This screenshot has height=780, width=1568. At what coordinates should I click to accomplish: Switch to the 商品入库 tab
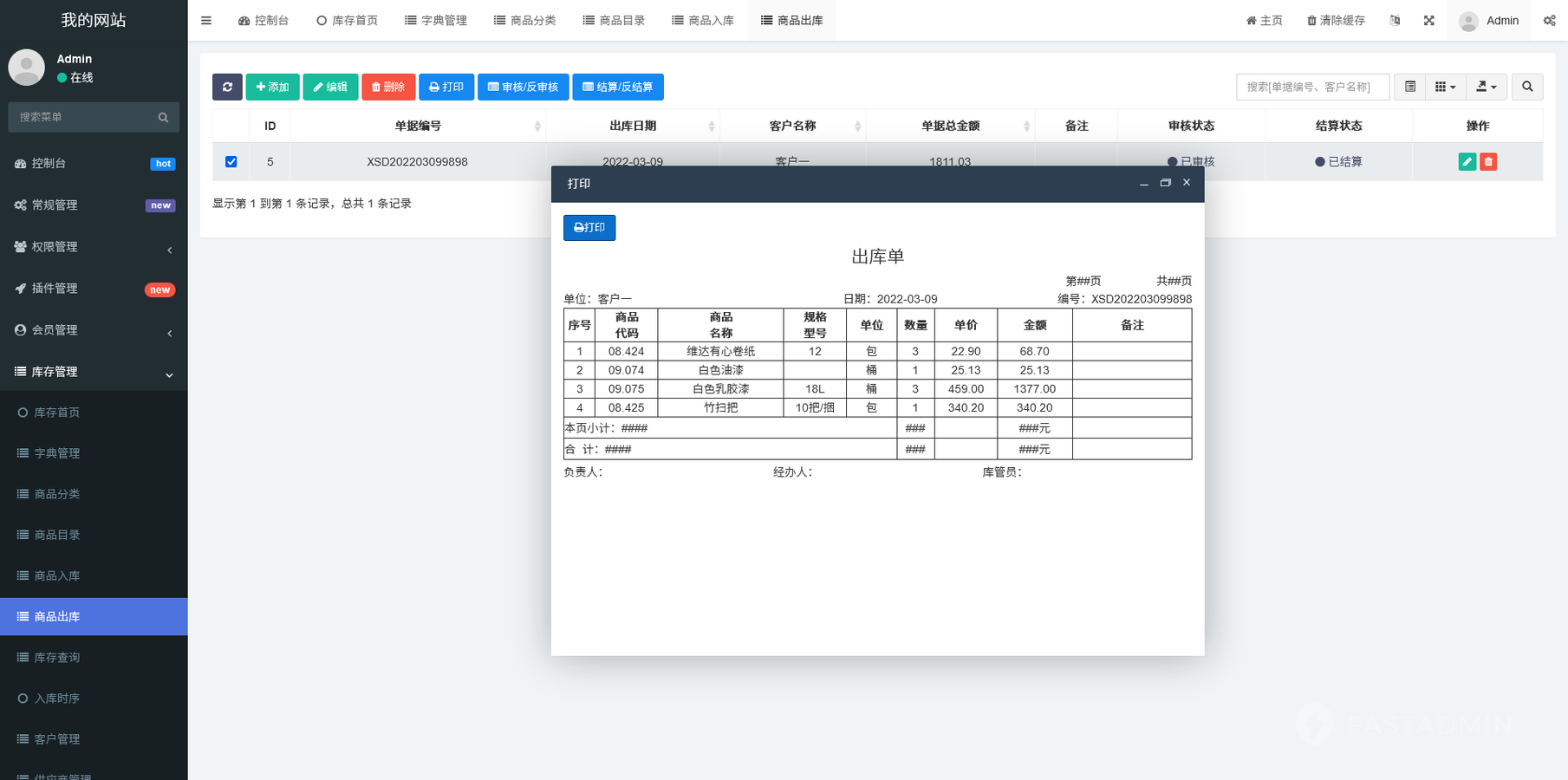[x=703, y=20]
